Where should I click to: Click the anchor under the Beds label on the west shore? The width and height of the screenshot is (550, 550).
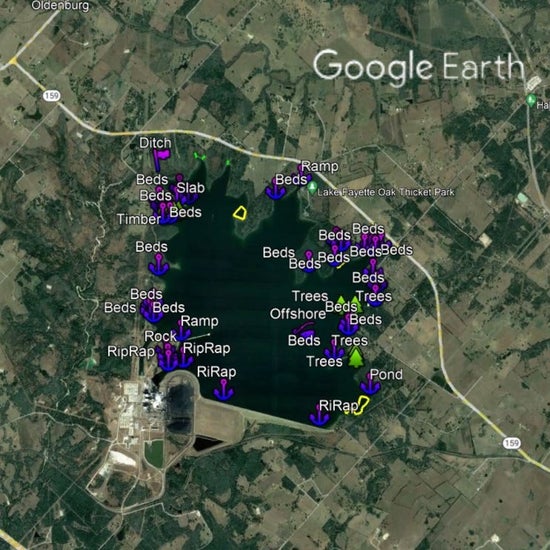159,264
